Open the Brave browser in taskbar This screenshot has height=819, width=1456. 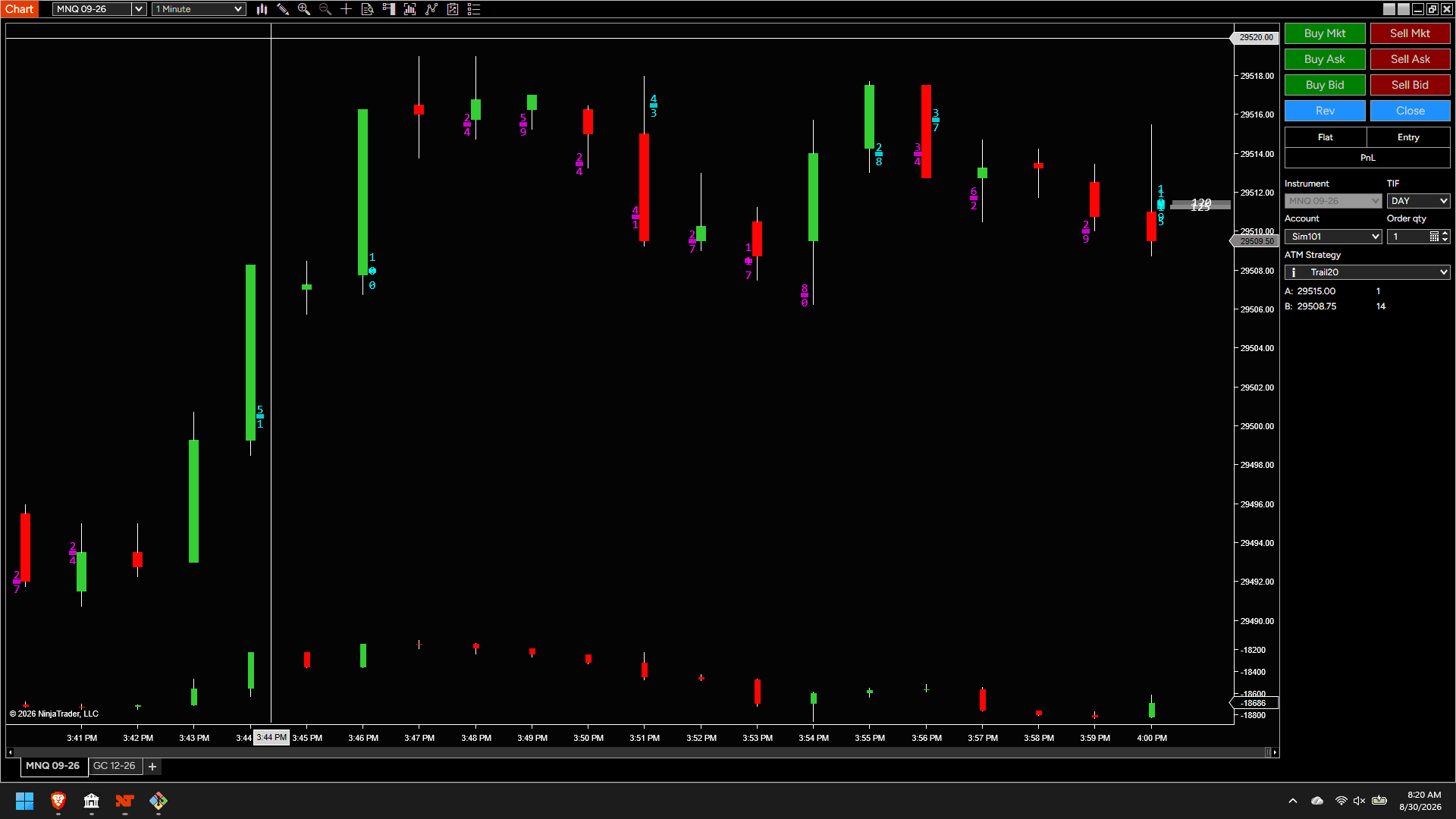[58, 801]
